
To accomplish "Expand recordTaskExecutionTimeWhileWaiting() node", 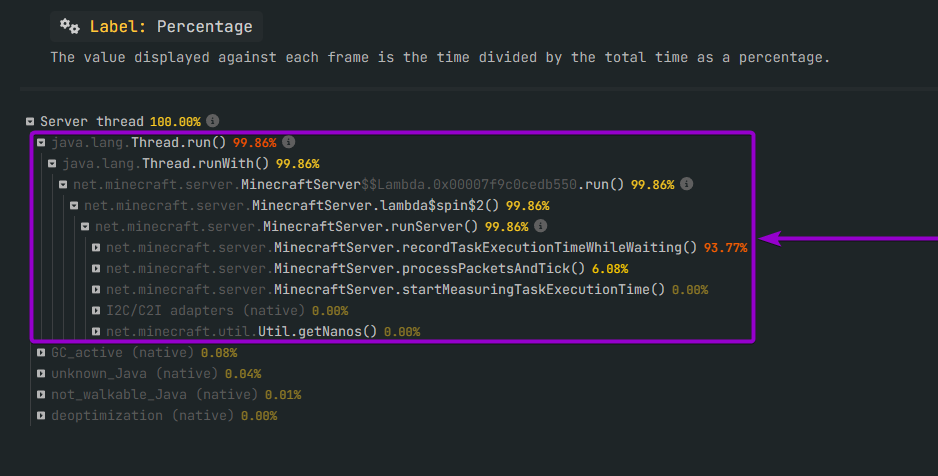I will point(96,248).
